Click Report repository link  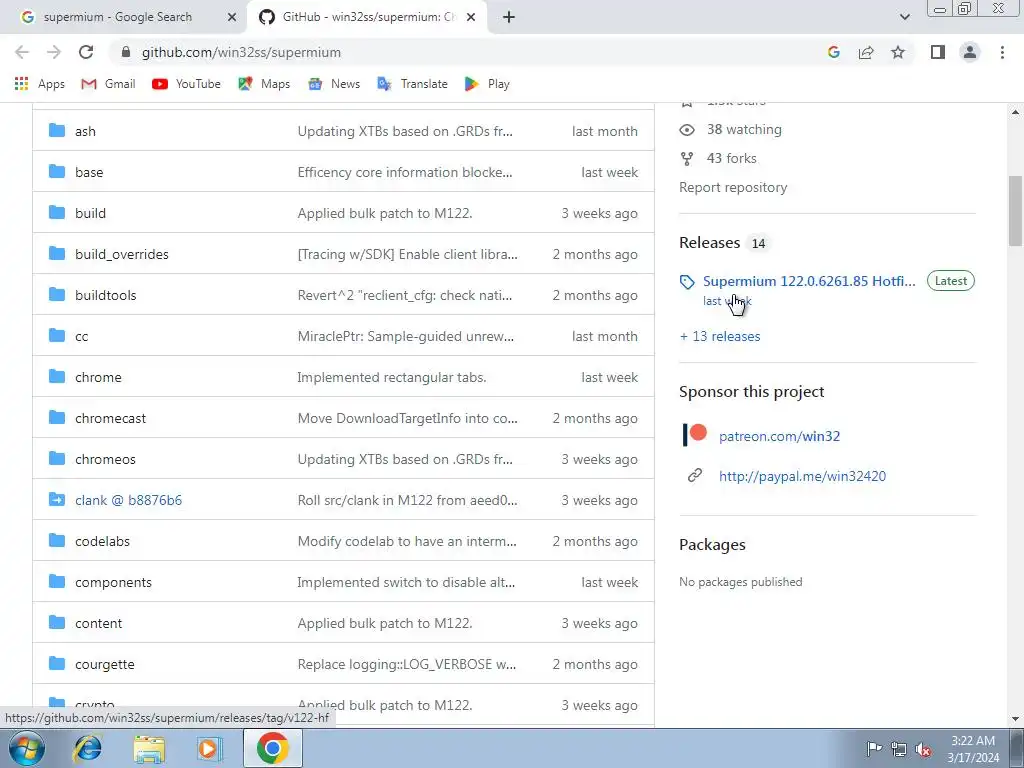[x=733, y=187]
